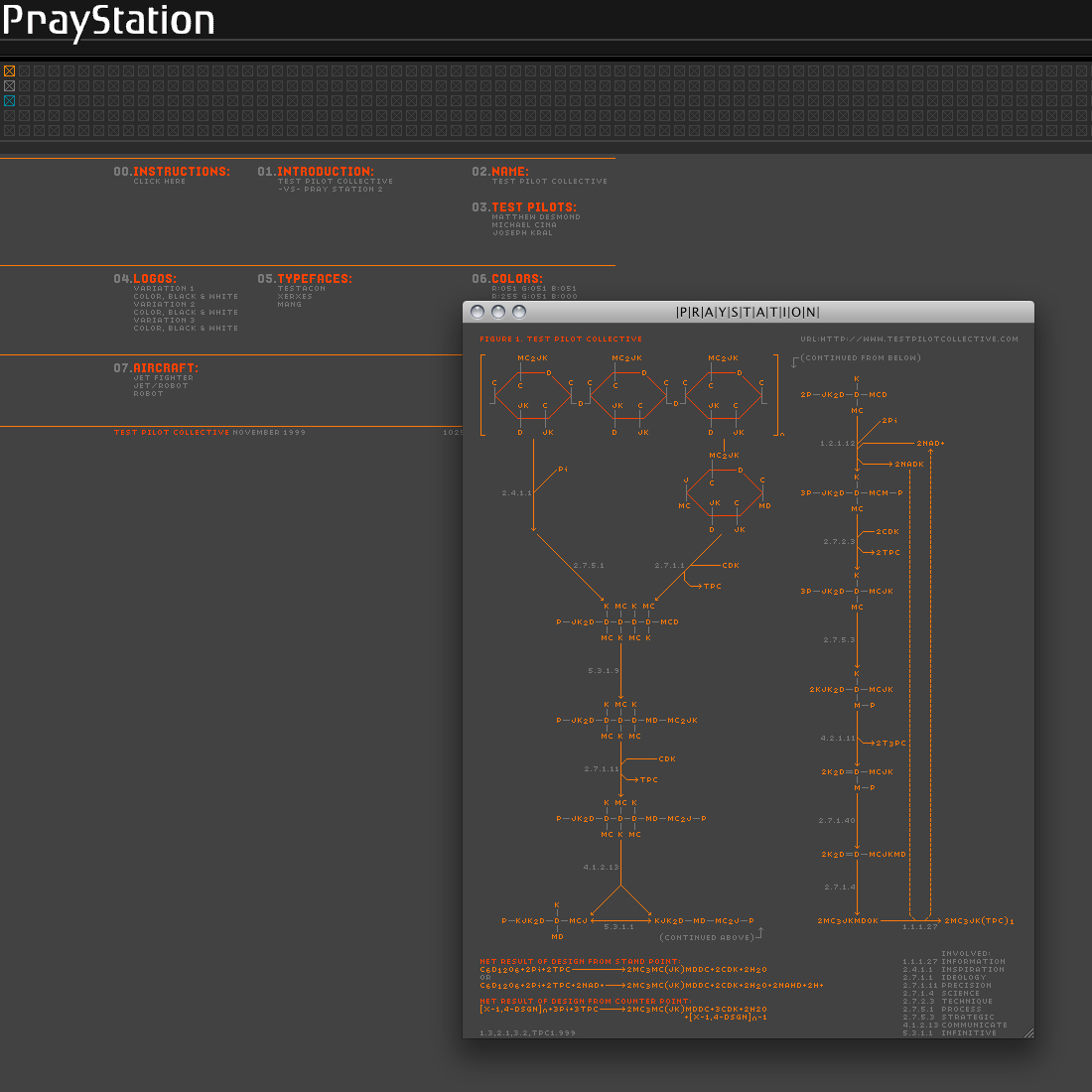The height and width of the screenshot is (1092, 1092).
Task: Select the Testacon typeface
Action: pos(302,289)
